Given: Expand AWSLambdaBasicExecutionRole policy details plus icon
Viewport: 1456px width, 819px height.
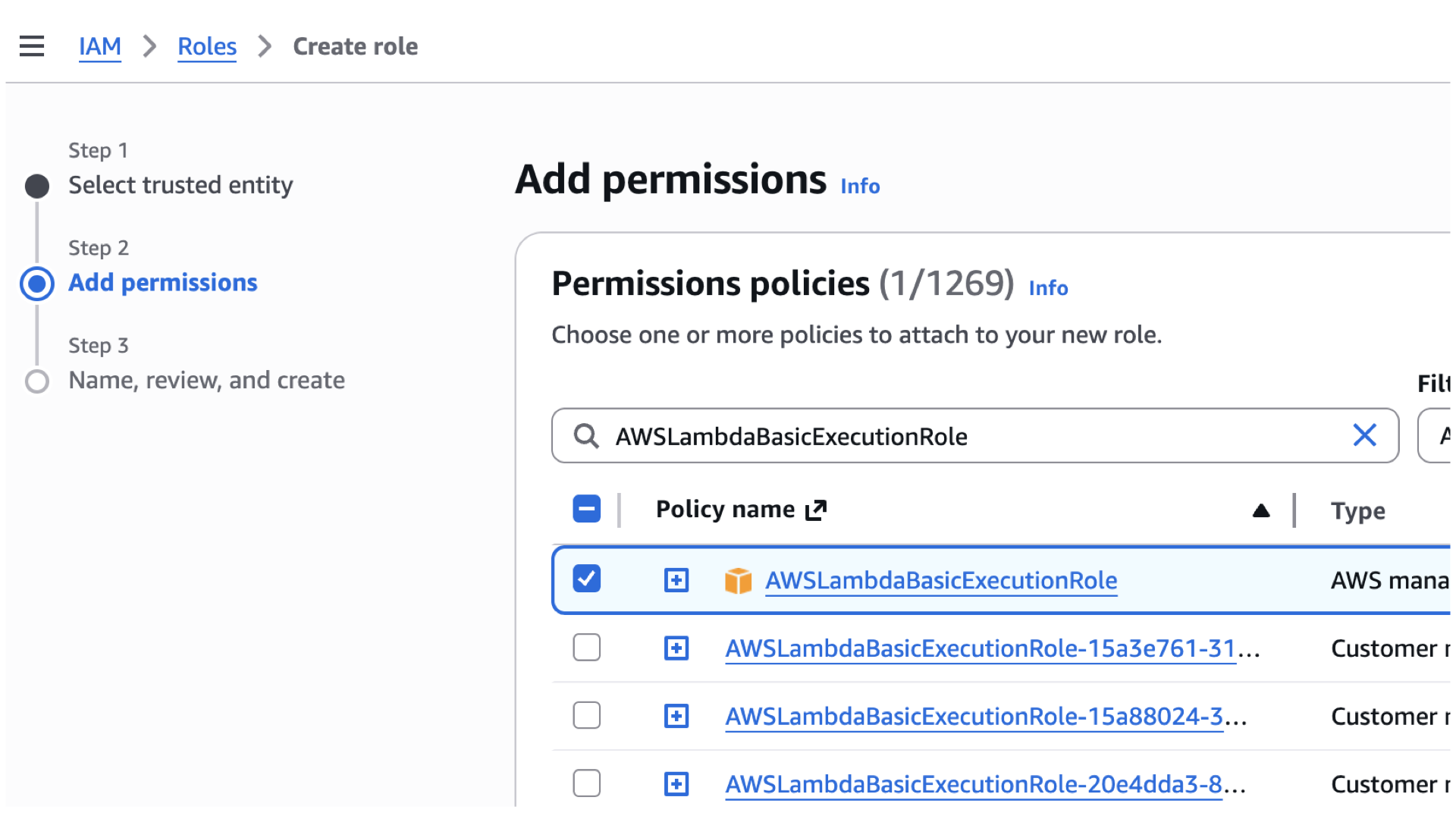Looking at the screenshot, I should click(676, 581).
